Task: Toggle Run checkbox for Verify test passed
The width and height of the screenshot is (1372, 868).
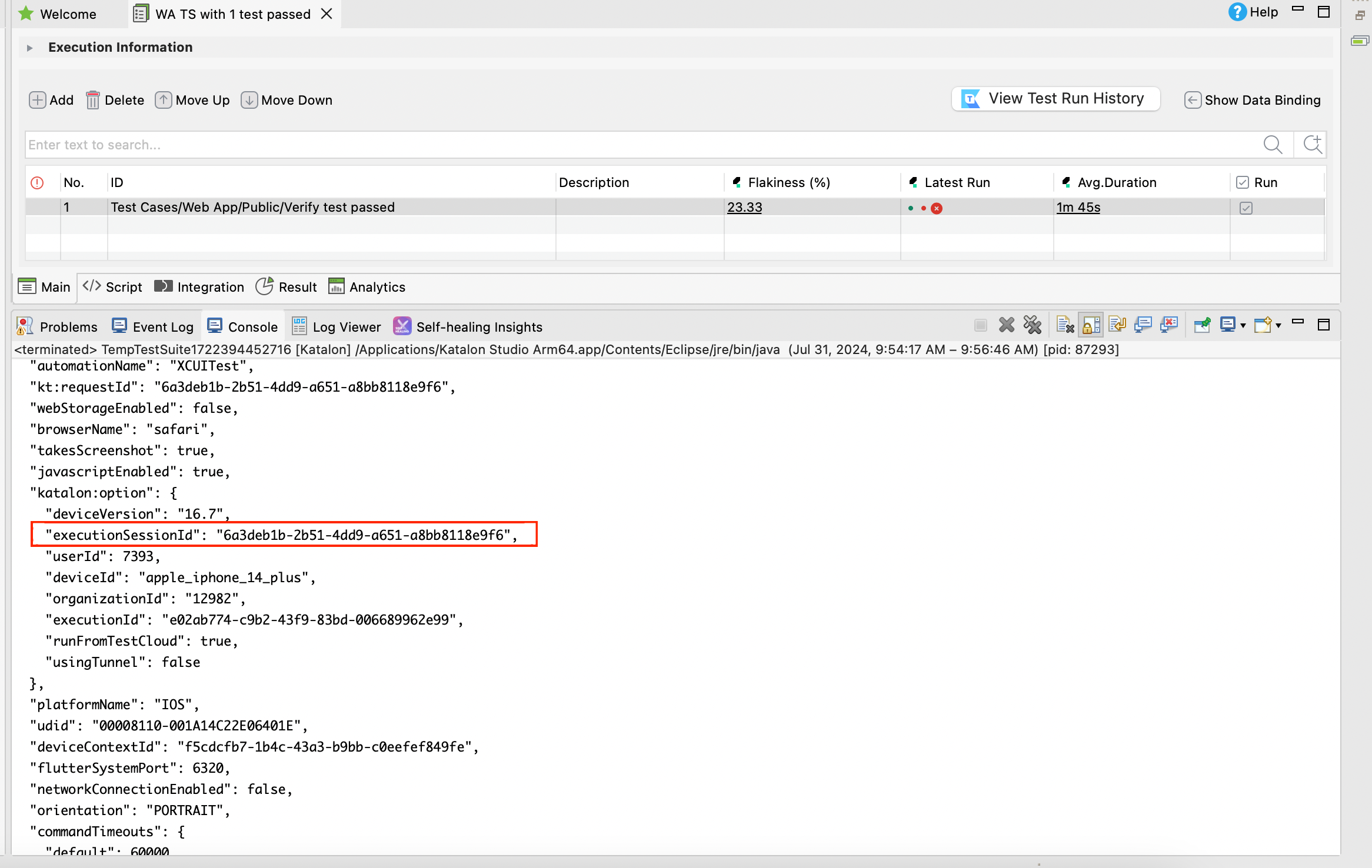Action: [x=1246, y=208]
